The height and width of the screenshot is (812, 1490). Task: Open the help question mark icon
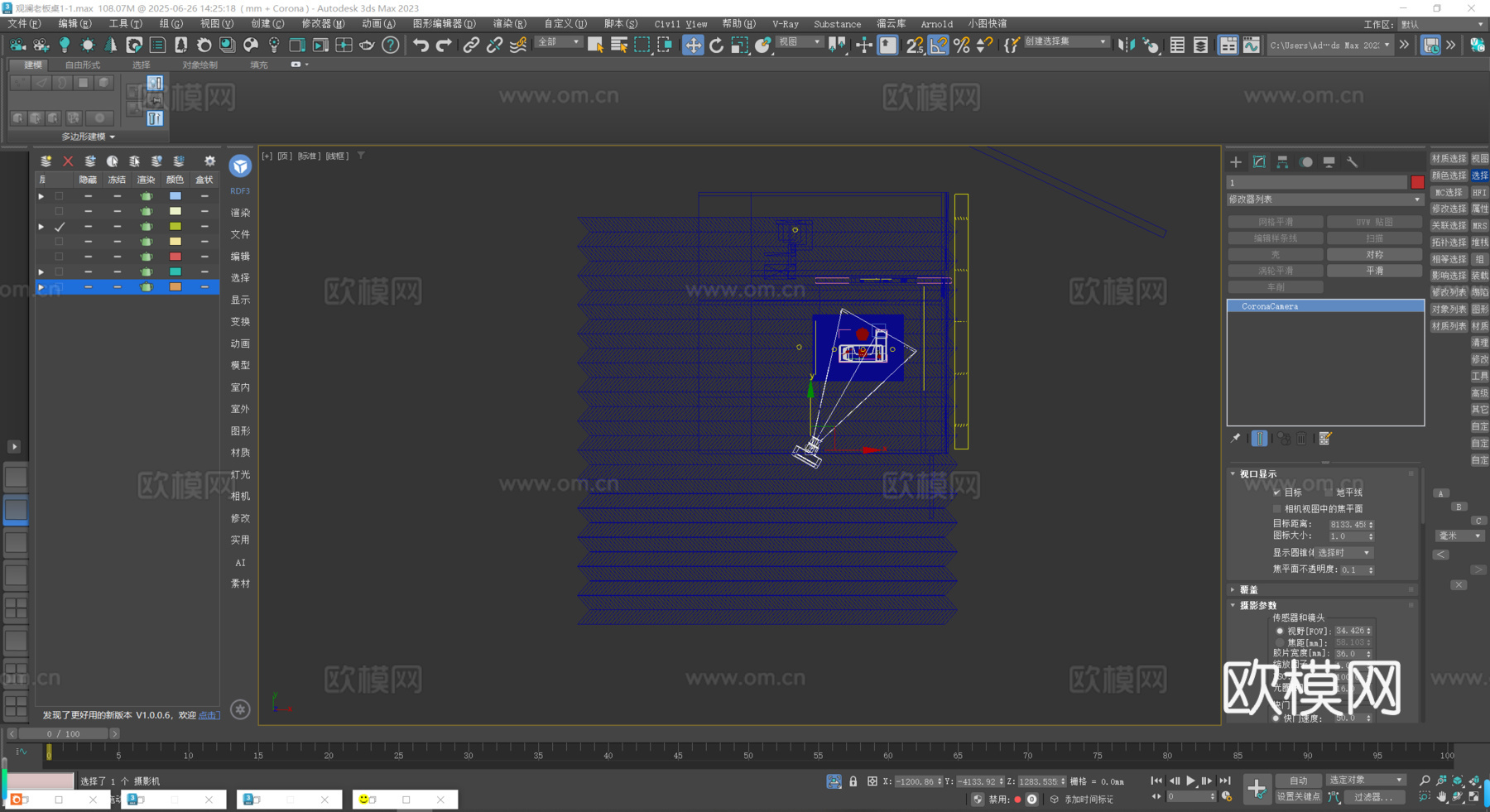(391, 45)
